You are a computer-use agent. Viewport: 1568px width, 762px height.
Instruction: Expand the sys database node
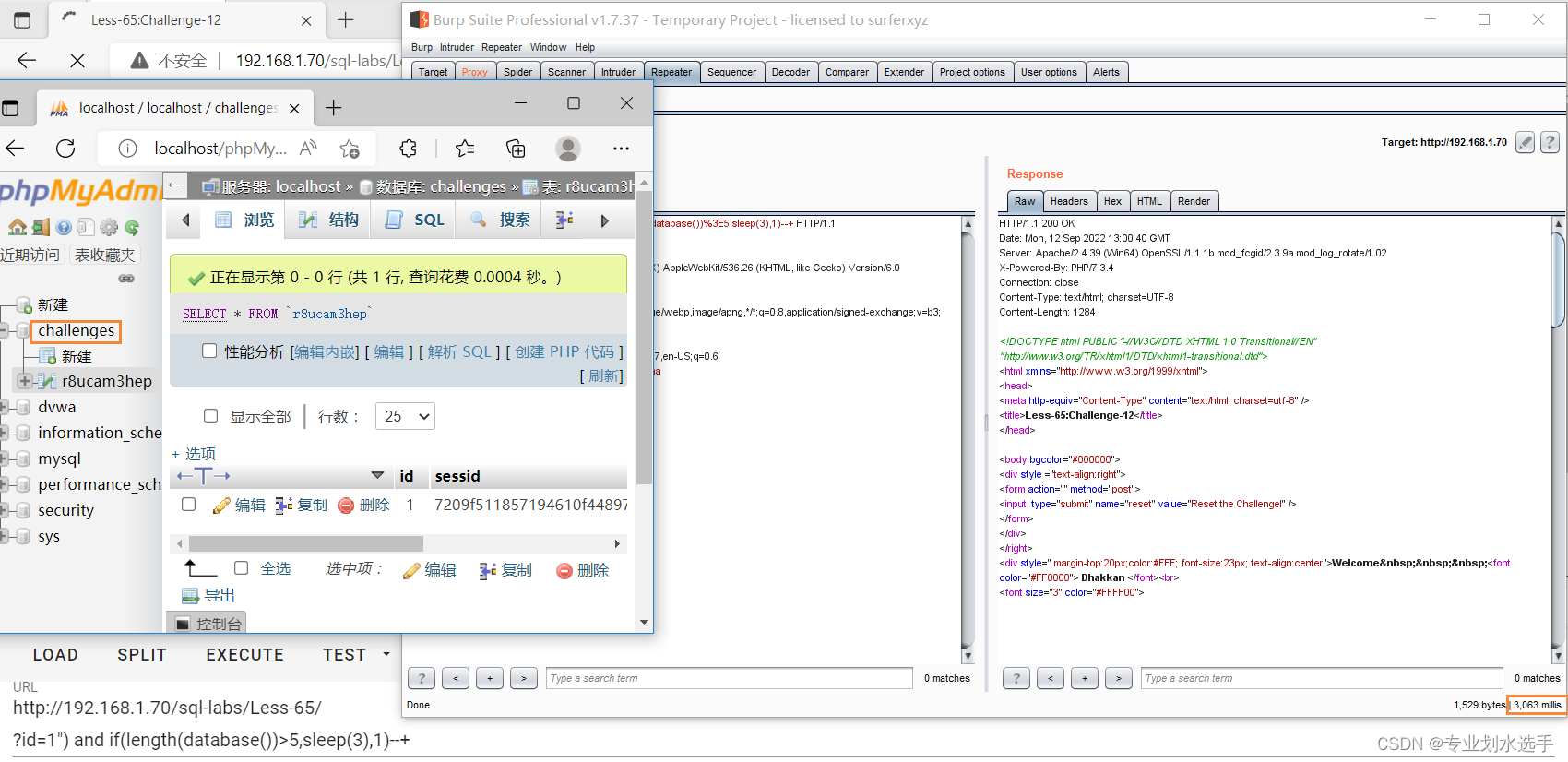6,536
